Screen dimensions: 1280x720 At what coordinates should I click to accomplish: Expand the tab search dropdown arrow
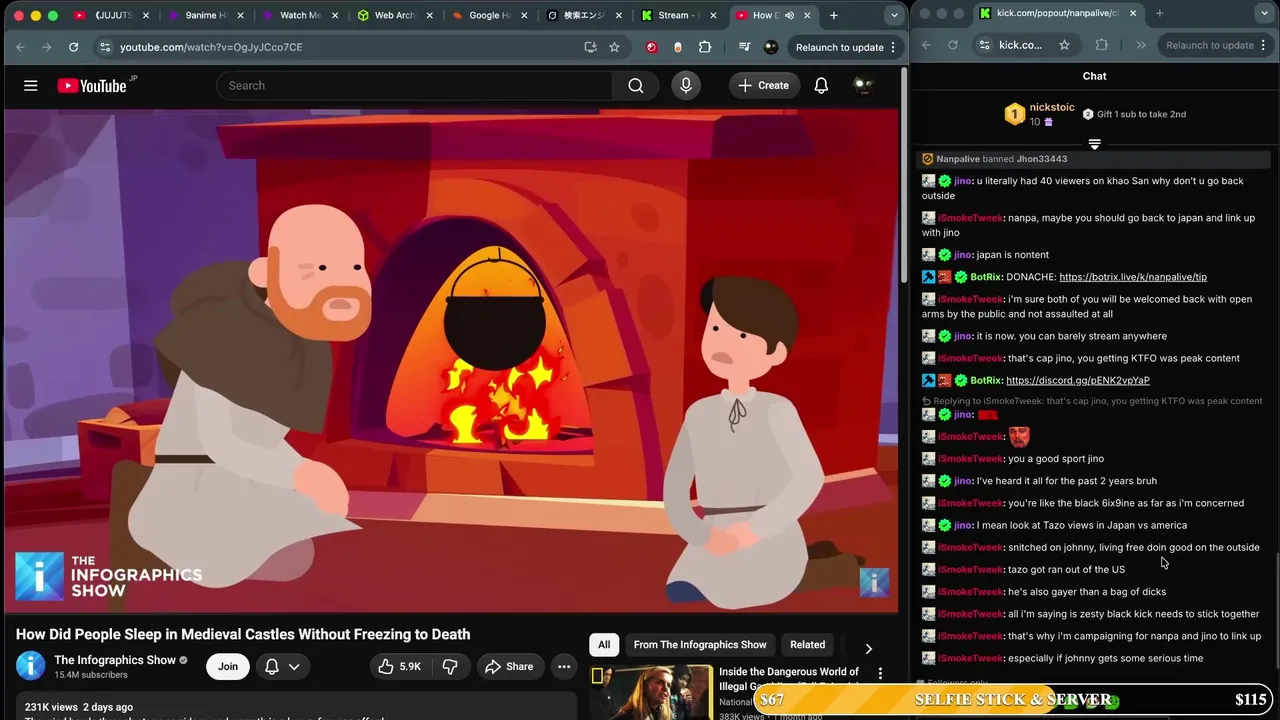point(894,15)
